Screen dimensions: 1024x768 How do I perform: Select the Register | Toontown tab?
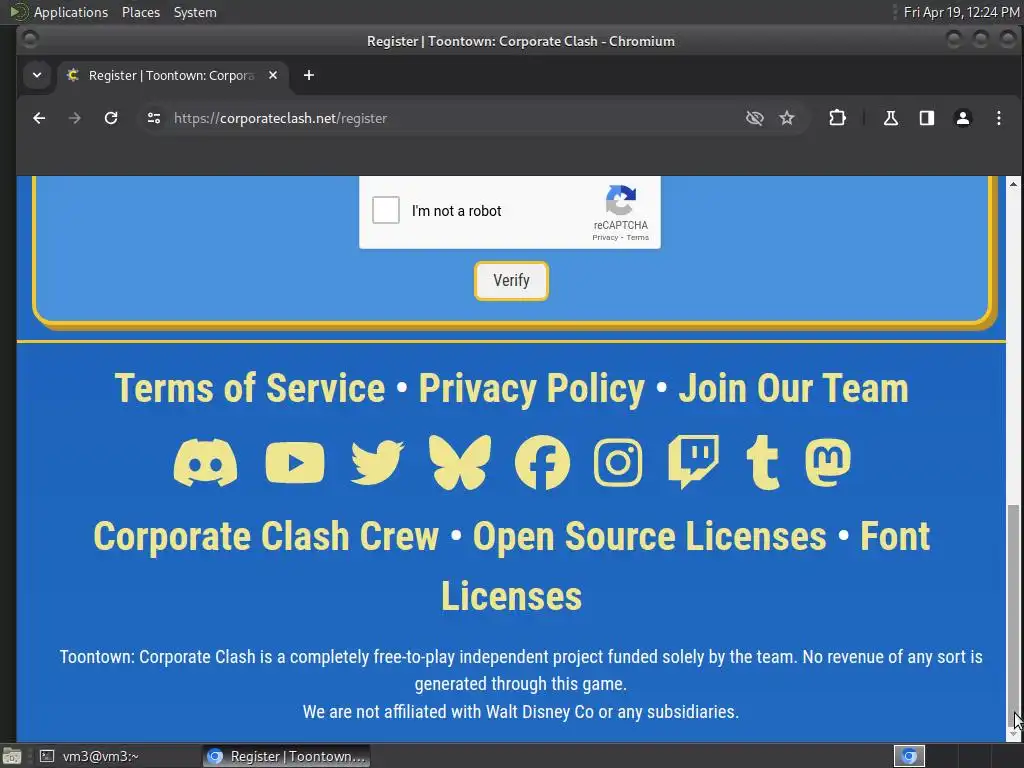click(173, 75)
